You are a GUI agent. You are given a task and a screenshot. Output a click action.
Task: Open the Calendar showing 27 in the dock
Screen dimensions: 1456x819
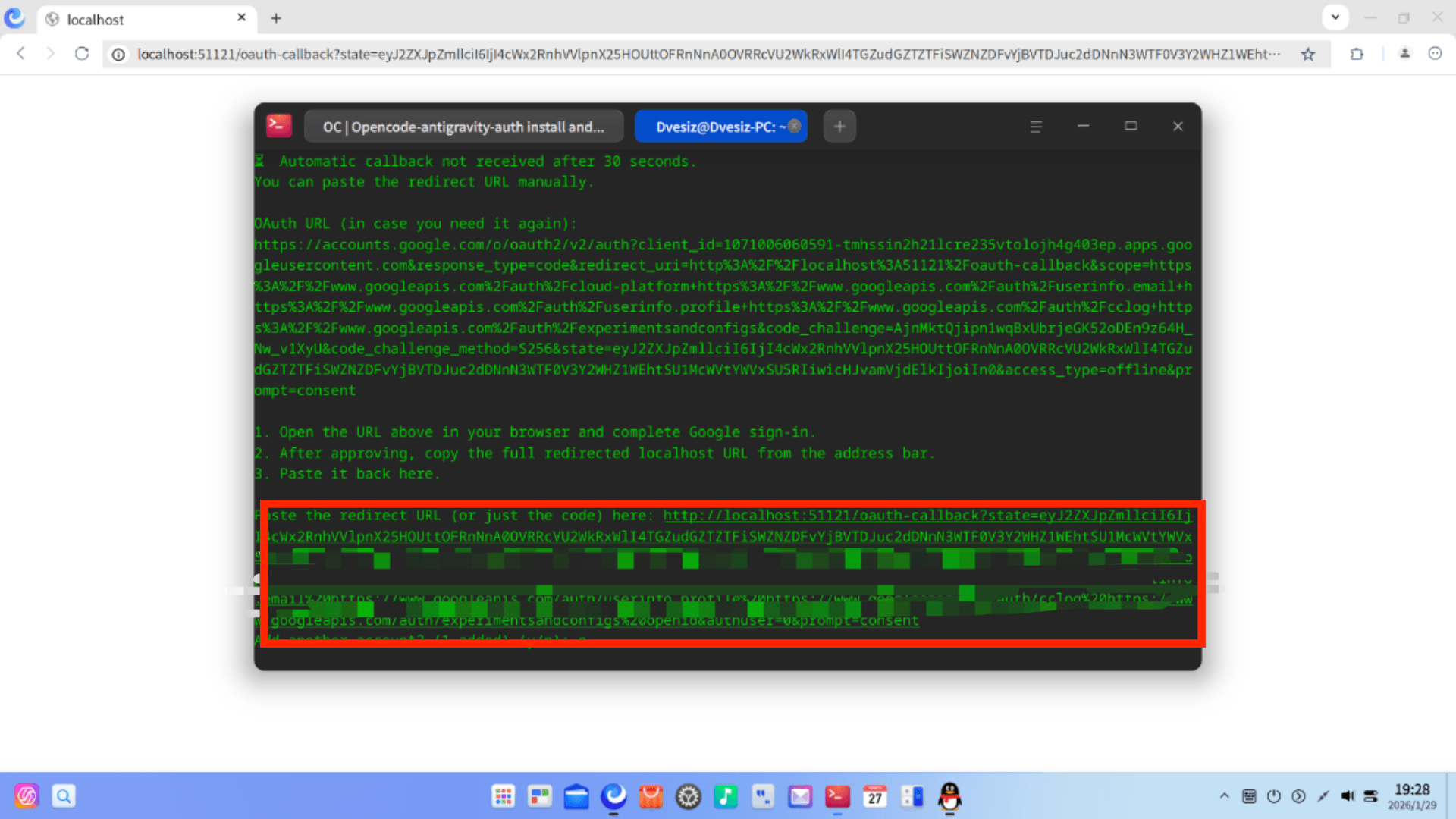tap(874, 796)
